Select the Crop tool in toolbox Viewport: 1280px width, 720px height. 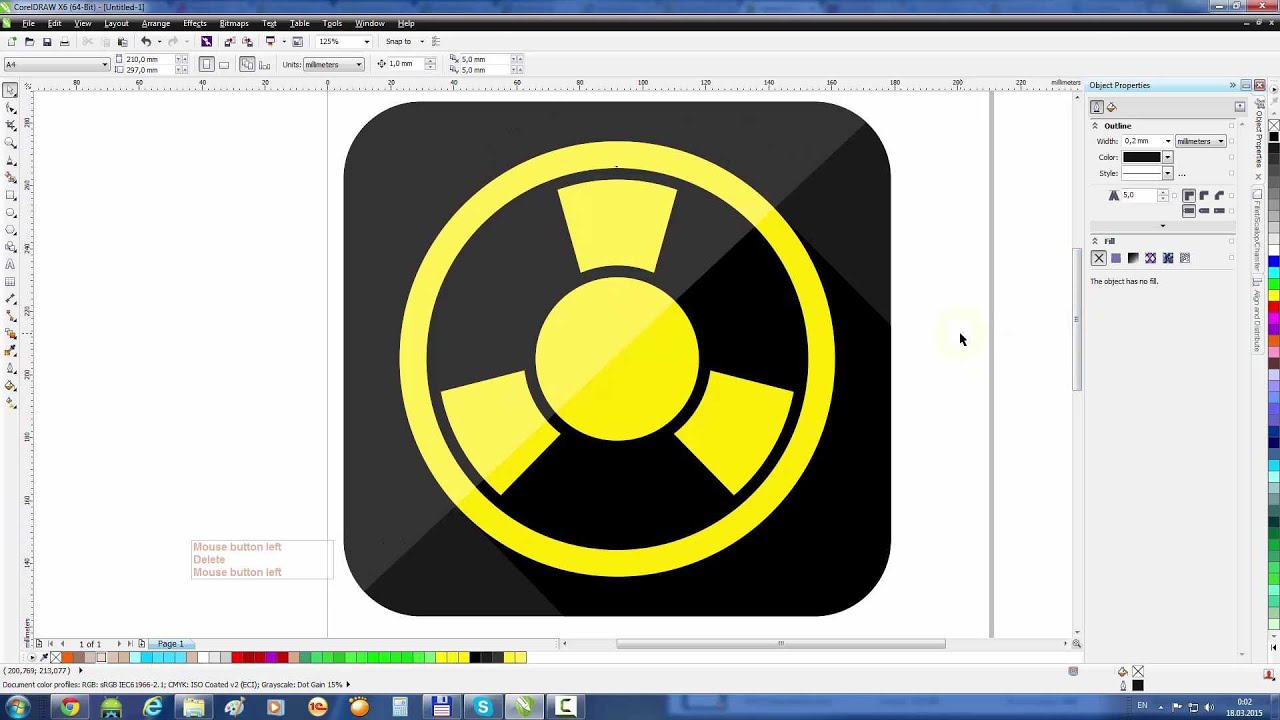coord(11,125)
